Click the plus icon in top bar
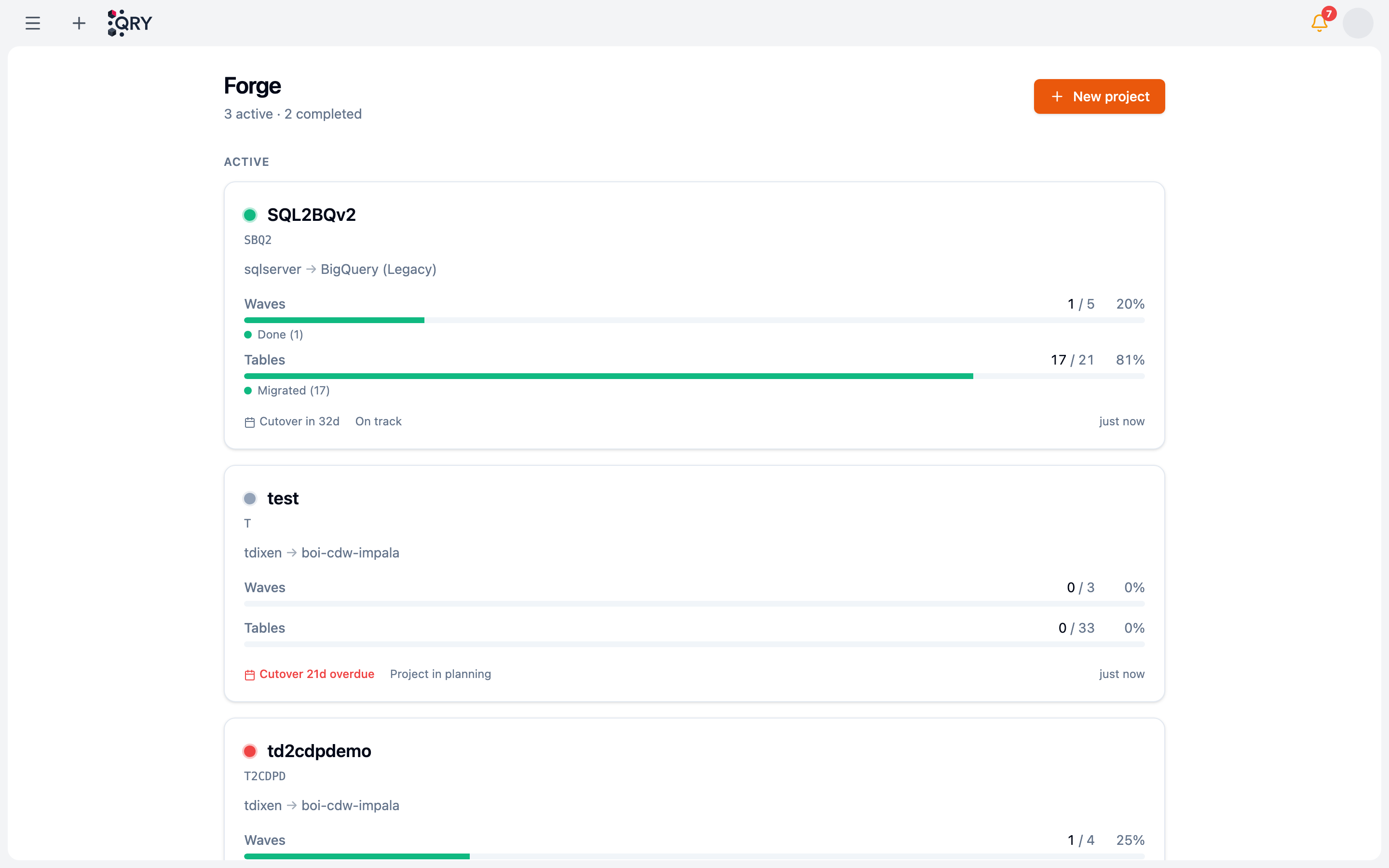The height and width of the screenshot is (868, 1389). (x=79, y=23)
